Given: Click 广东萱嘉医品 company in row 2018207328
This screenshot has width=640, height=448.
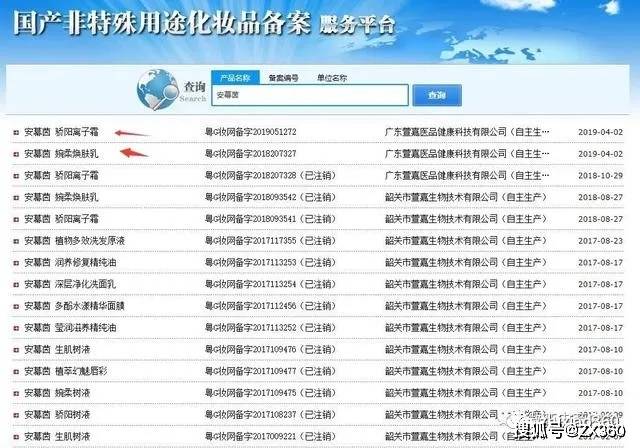Looking at the screenshot, I should pyautogui.click(x=467, y=176).
